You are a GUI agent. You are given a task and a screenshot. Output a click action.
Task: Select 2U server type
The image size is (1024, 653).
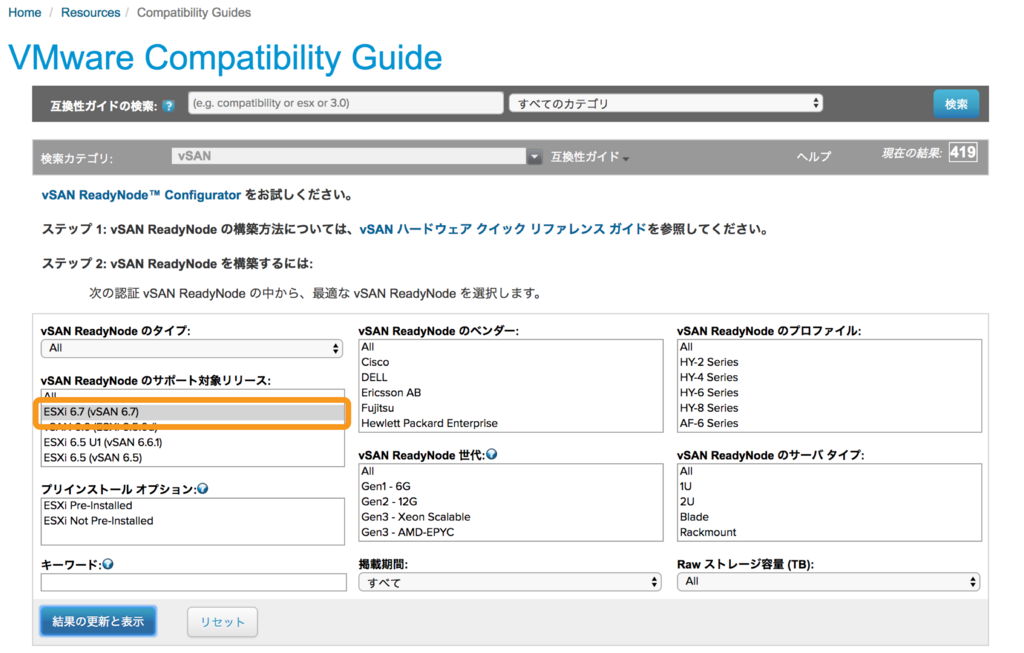(x=829, y=502)
